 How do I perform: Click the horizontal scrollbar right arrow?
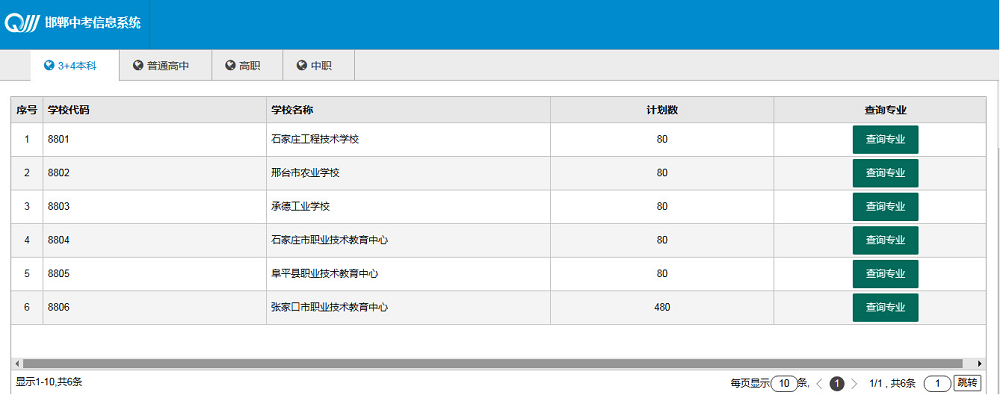click(x=980, y=364)
